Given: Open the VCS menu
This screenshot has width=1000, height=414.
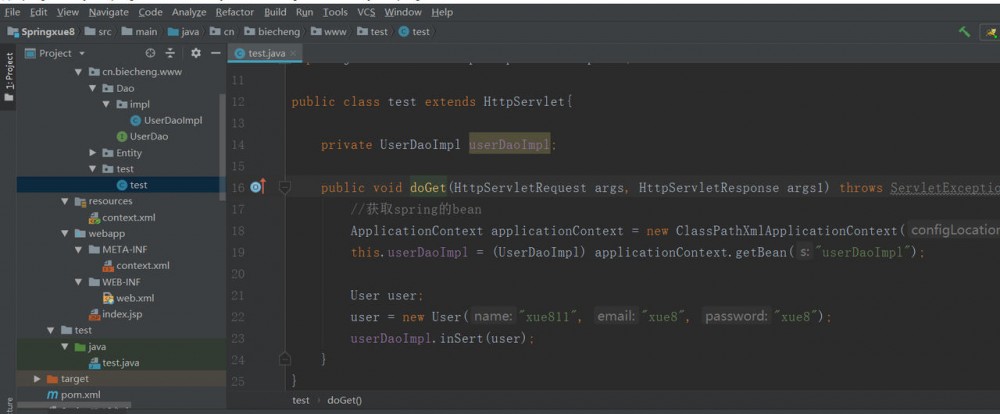Looking at the screenshot, I should click(x=366, y=12).
